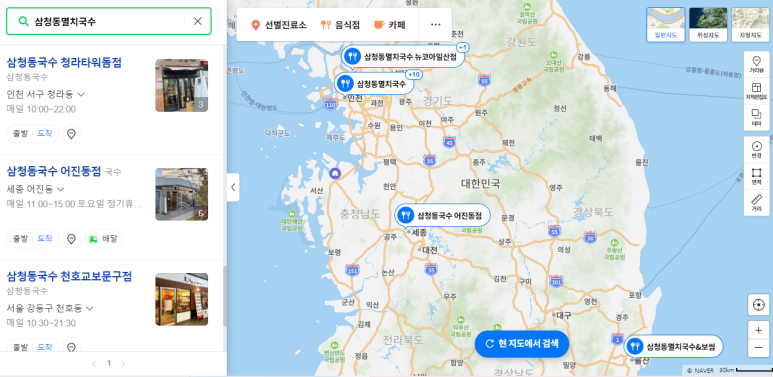Switch to 위성지도 satellite map
This screenshot has width=773, height=377.
(708, 25)
